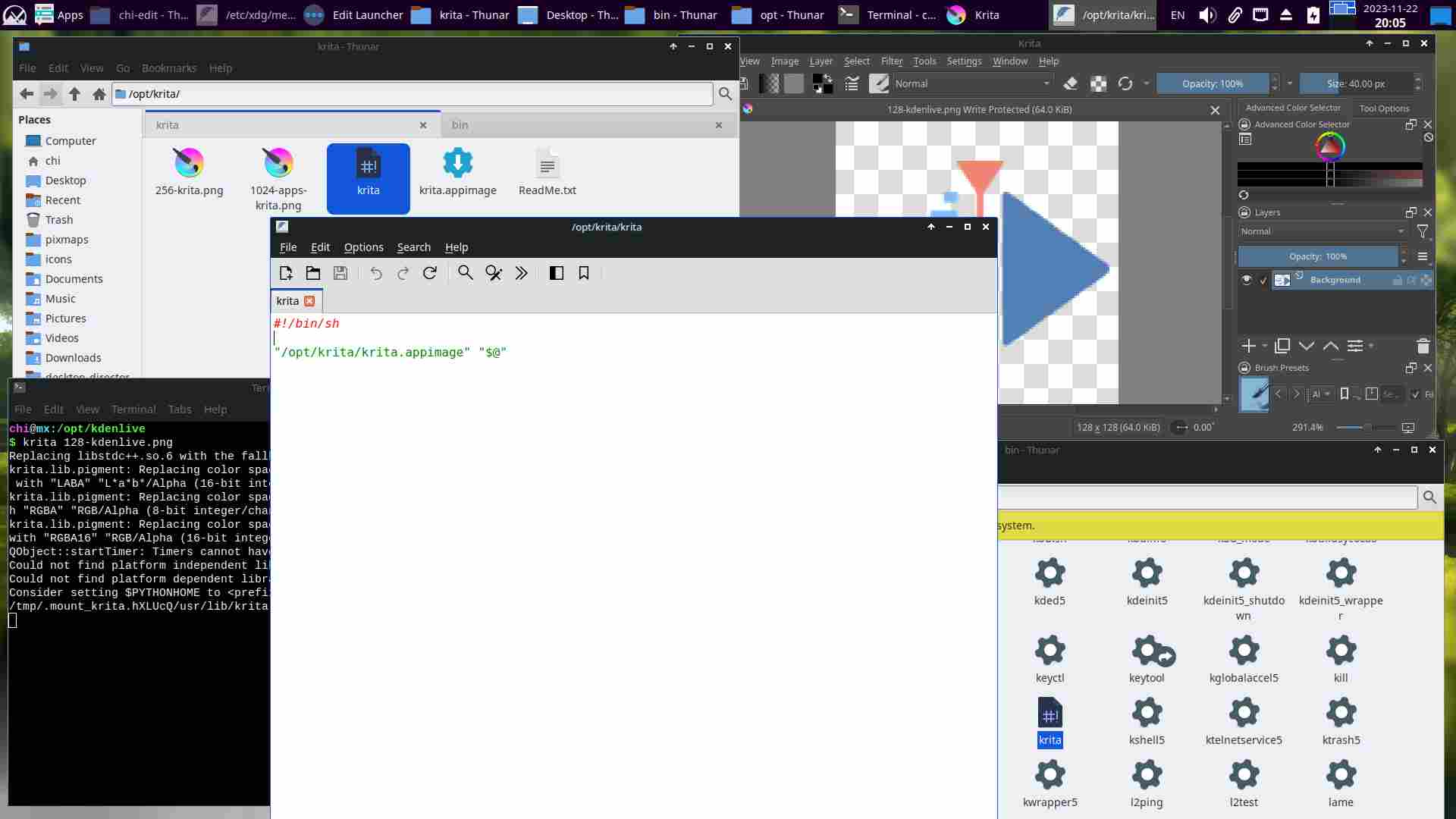Click the new document icon in editor
Image resolution: width=1456 pixels, height=819 pixels.
tap(286, 273)
